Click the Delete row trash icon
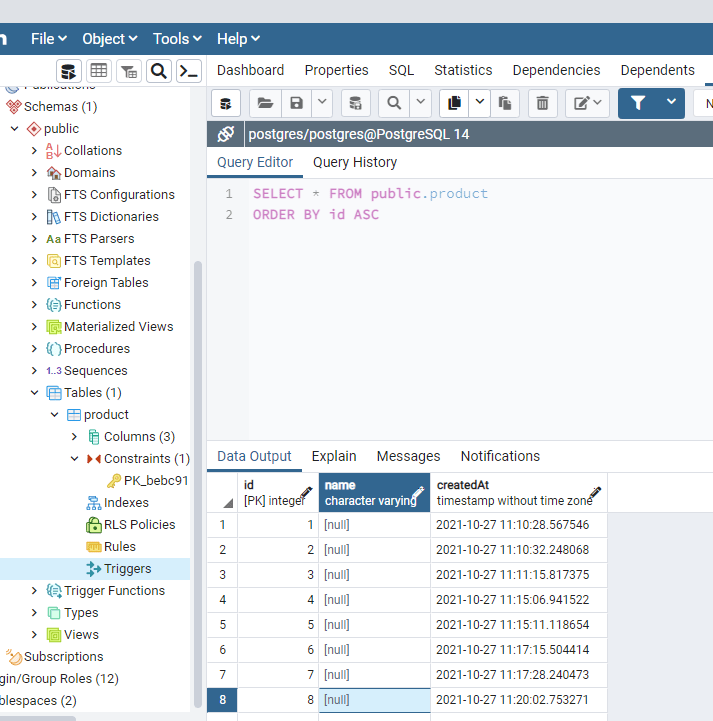This screenshot has width=713, height=721. [542, 103]
